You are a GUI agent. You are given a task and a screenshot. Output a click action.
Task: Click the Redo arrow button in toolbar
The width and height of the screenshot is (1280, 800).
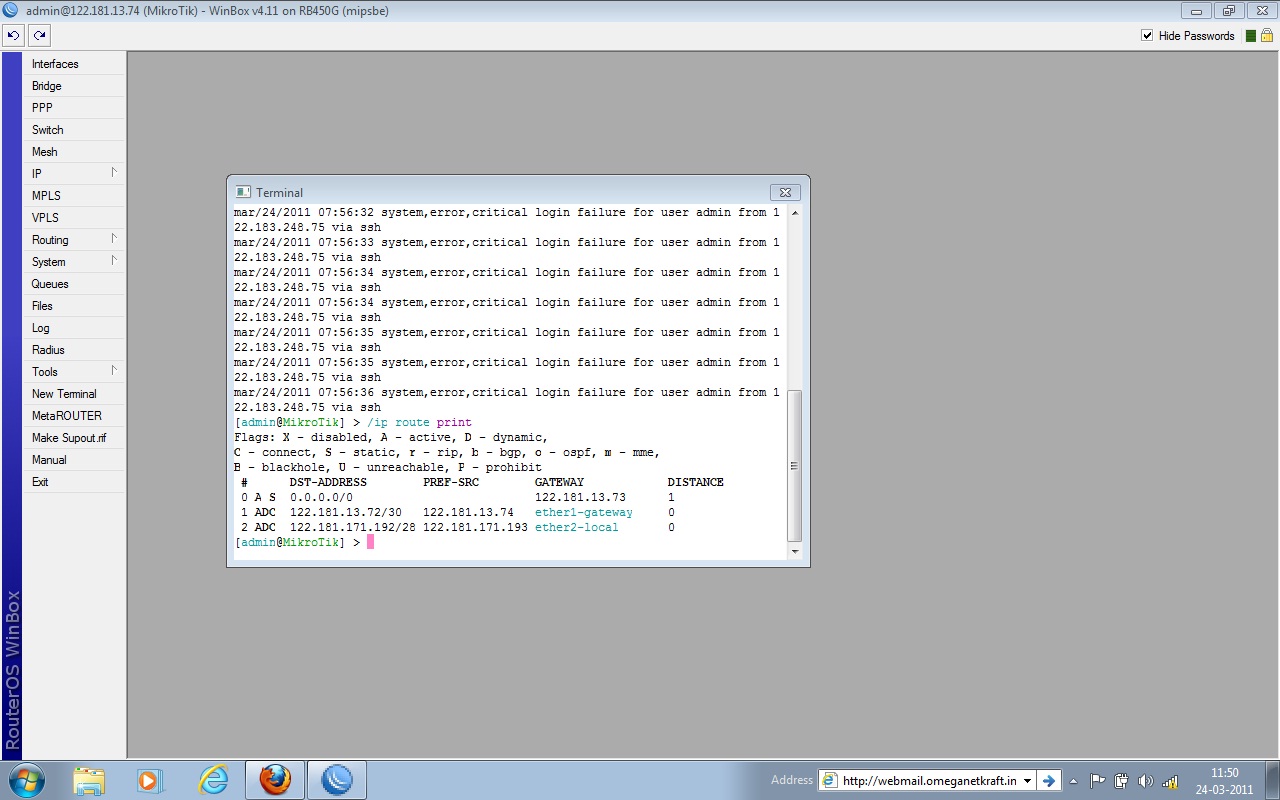39,35
